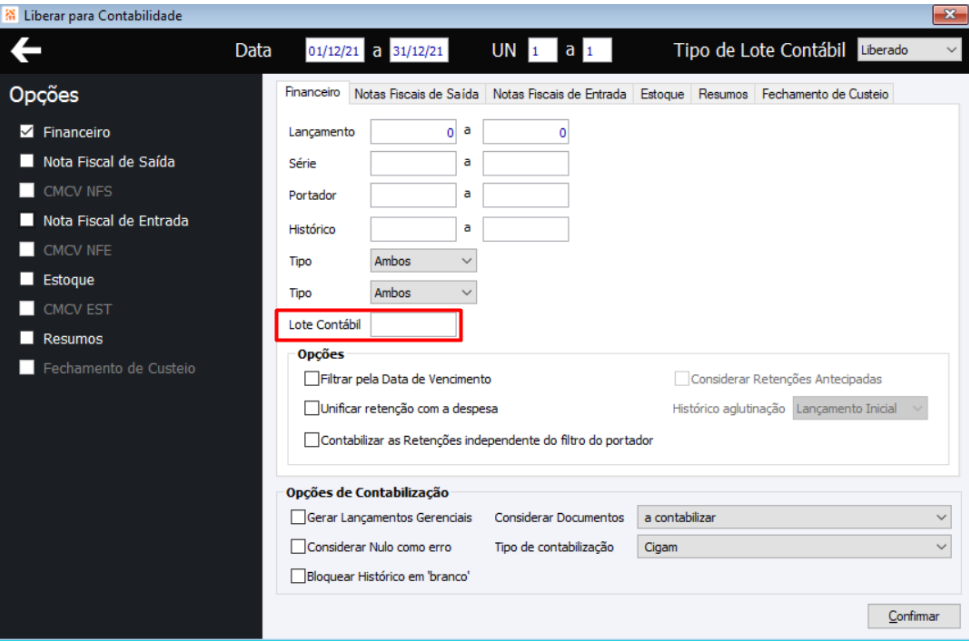
Task: Switch to the Estoque tab
Action: coord(662,94)
